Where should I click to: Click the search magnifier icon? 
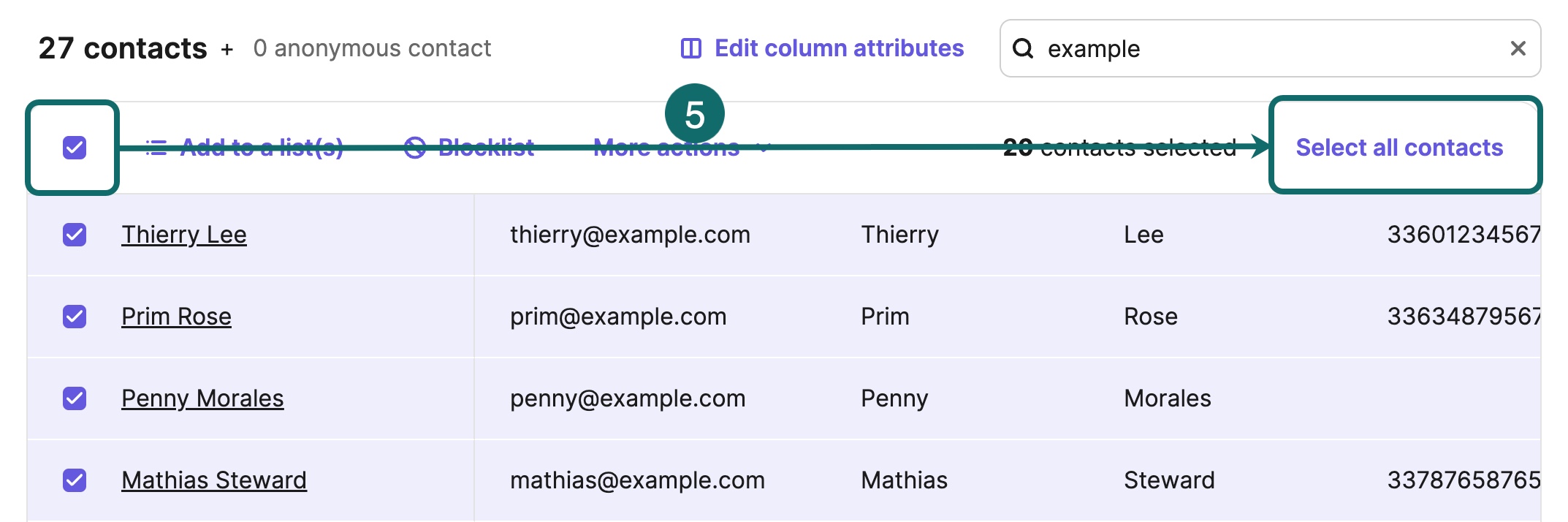[1023, 48]
